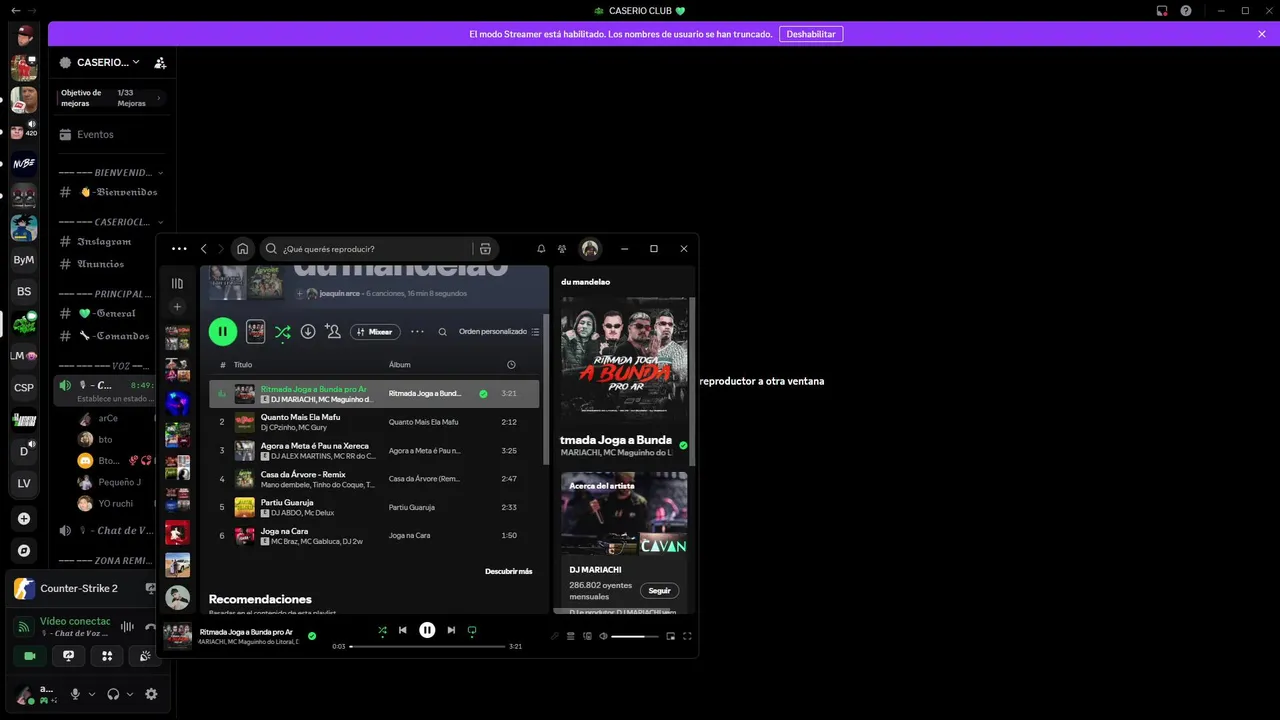Open Discord invite people icon

(160, 62)
